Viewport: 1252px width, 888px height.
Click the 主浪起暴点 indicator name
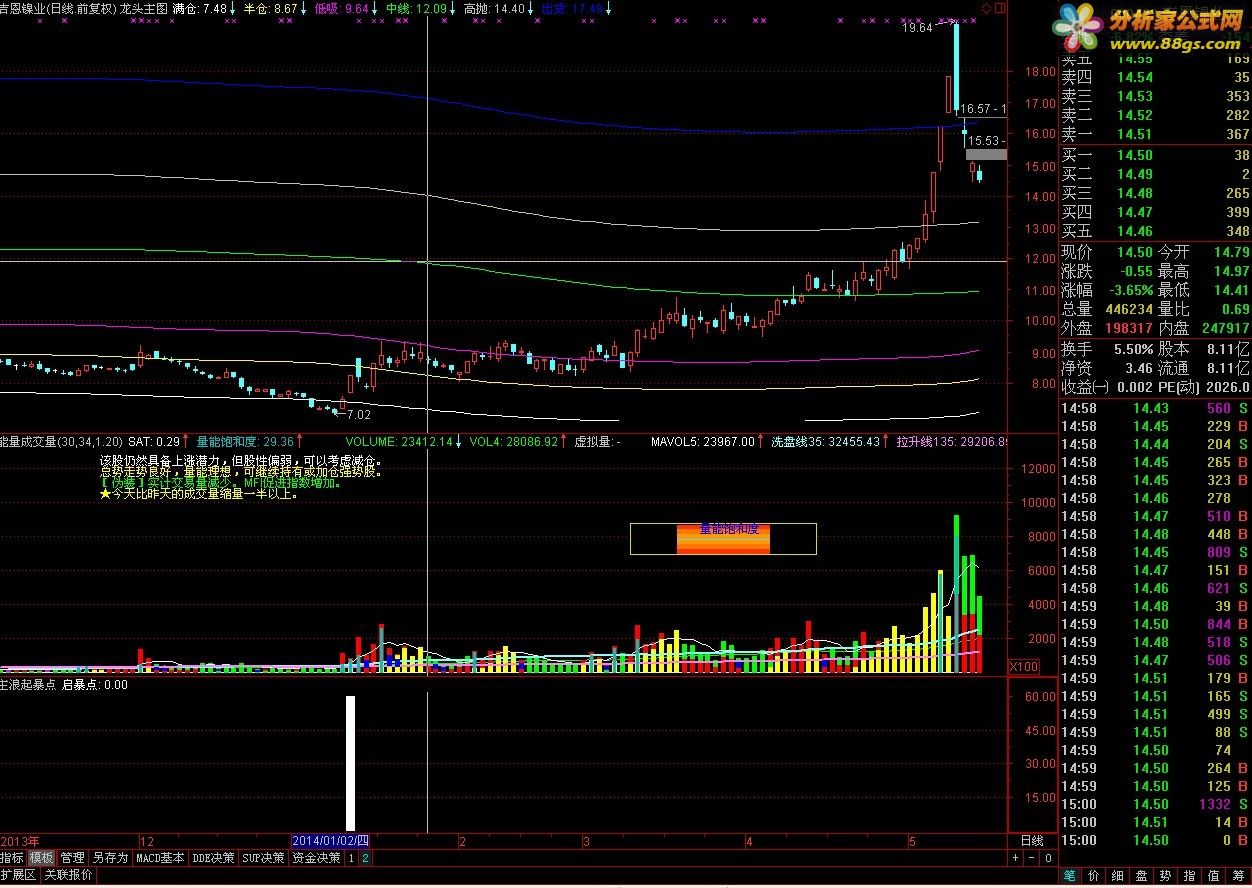tap(28, 685)
